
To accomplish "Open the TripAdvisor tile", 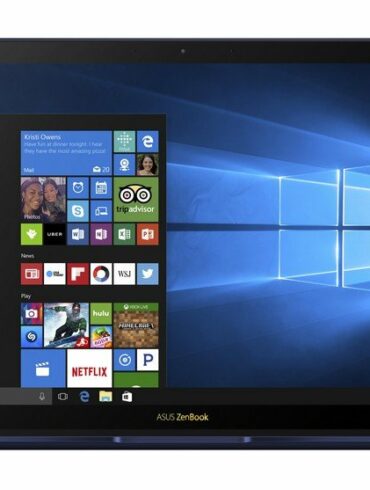I will click(x=136, y=199).
